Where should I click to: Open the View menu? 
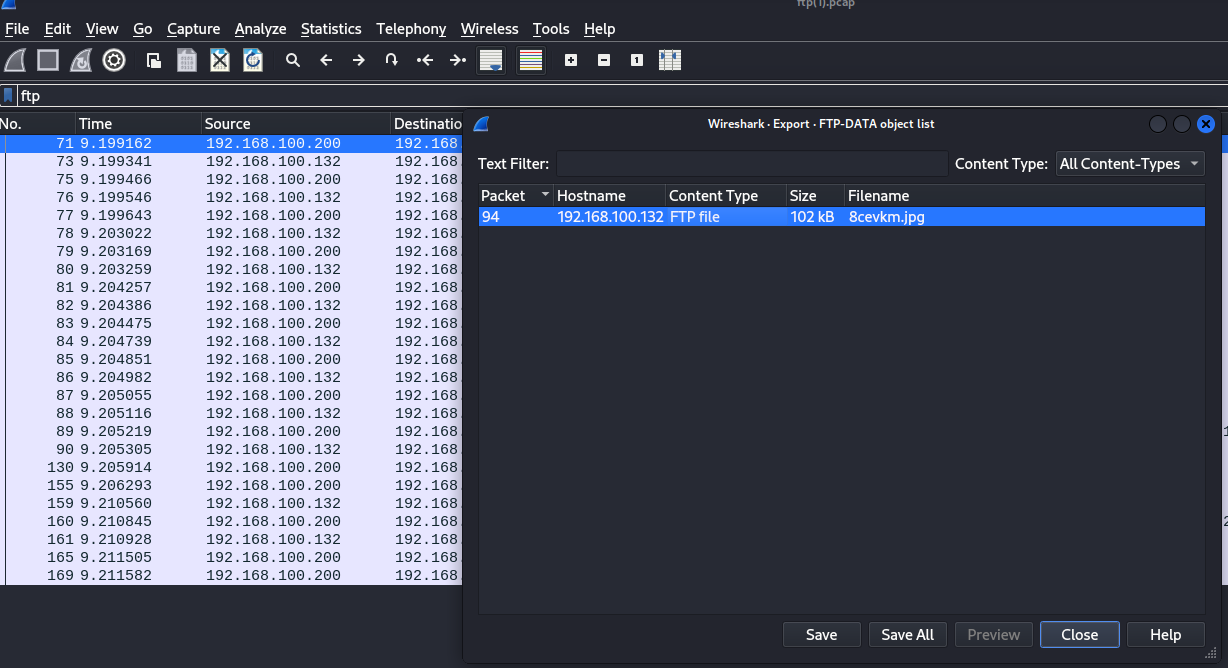point(102,29)
